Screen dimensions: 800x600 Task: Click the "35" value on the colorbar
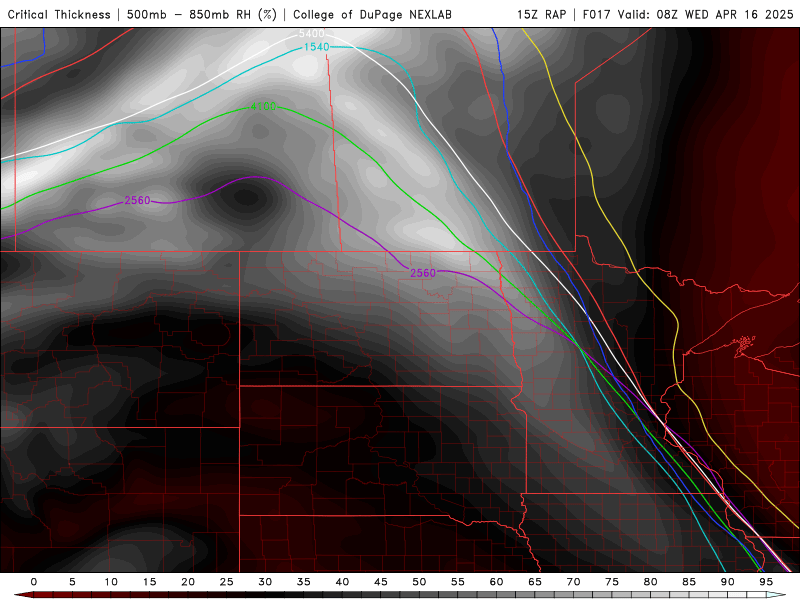[x=304, y=582]
